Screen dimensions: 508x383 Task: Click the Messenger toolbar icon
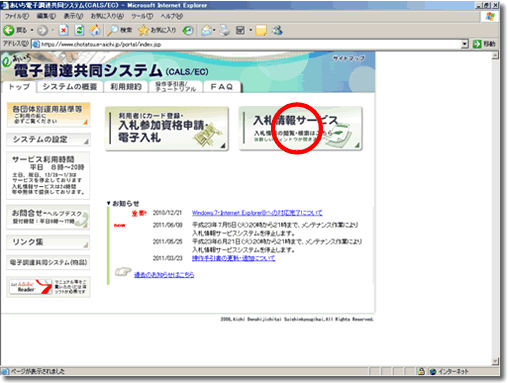click(277, 30)
